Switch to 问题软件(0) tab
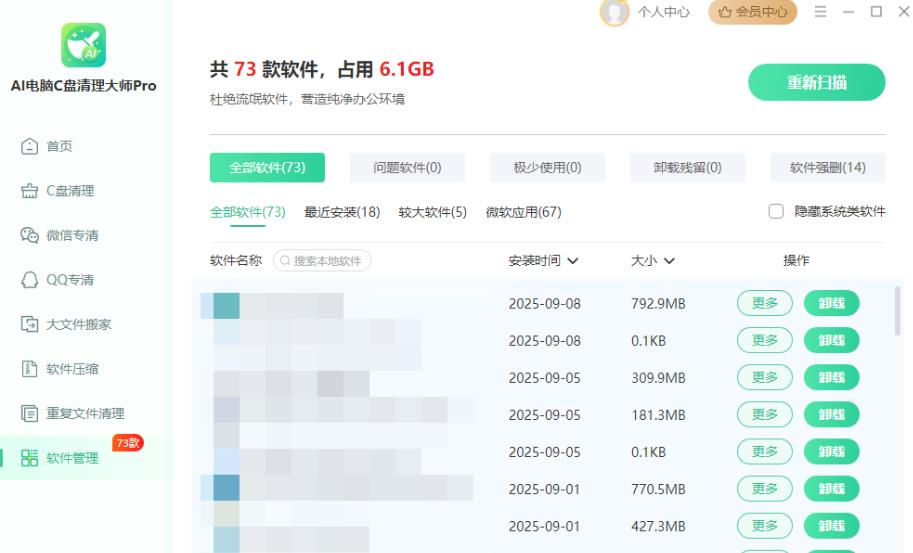 [x=408, y=168]
